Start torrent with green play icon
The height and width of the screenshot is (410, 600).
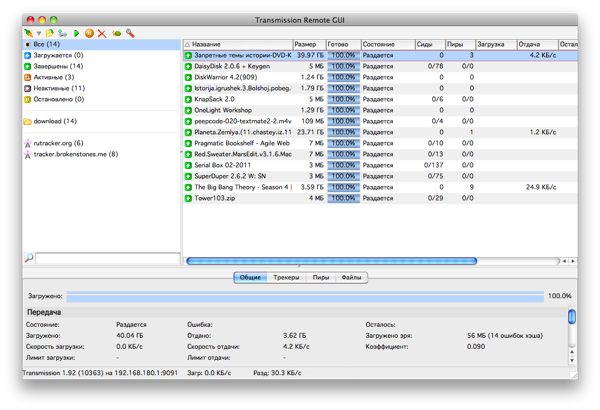[x=77, y=33]
